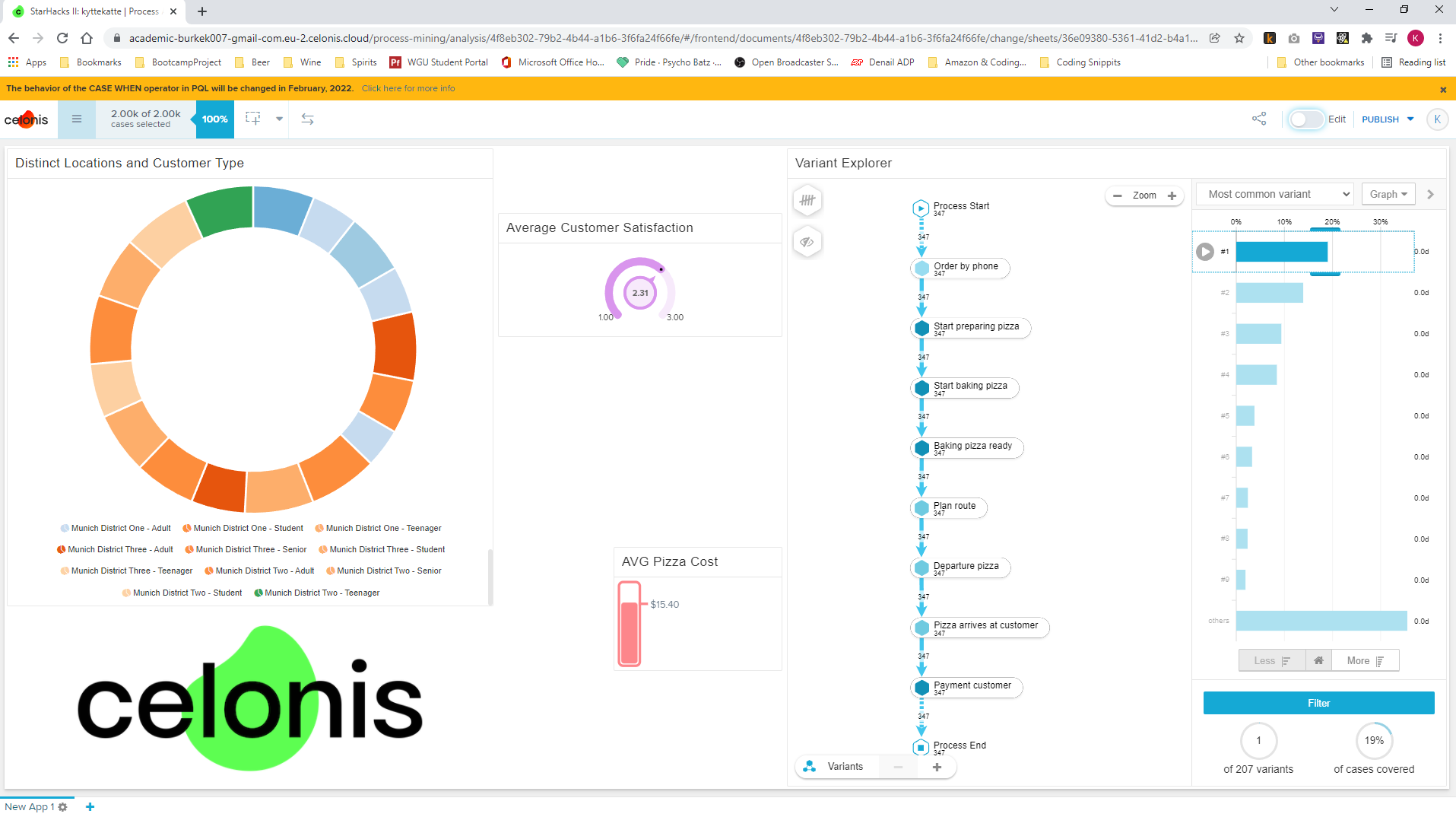Open the WGU Student Portal bookmark

coord(439,62)
